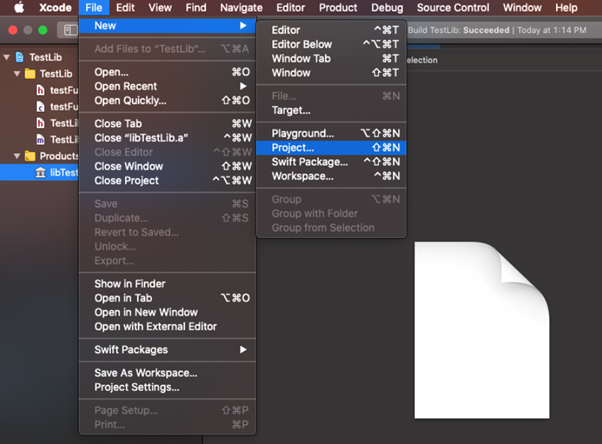Choose Window in the New submenu
The image size is (602, 444).
click(x=331, y=73)
